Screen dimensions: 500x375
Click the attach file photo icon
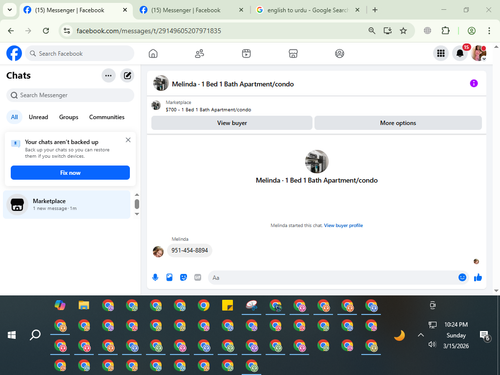[x=169, y=277]
